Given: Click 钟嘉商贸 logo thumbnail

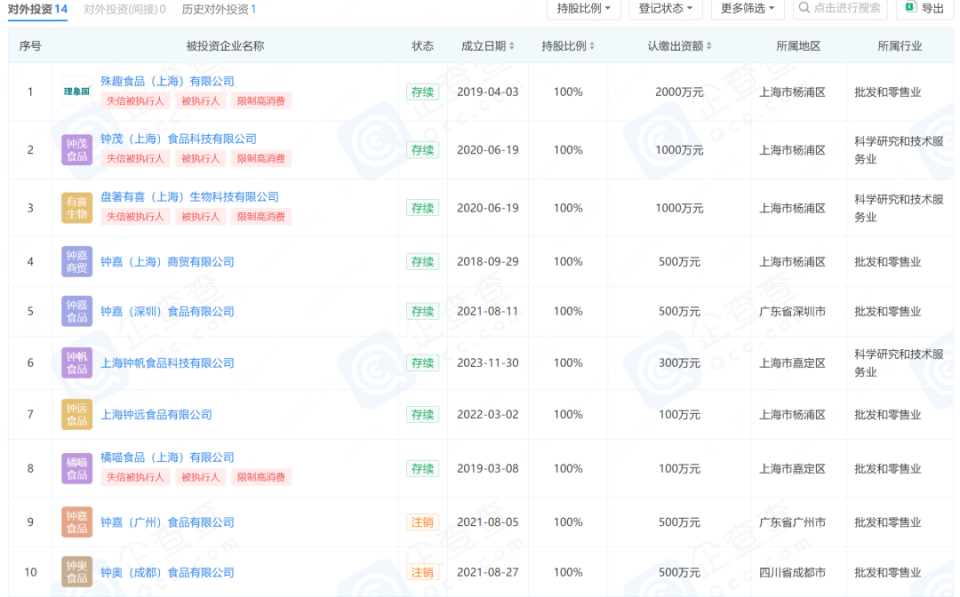Looking at the screenshot, I should [77, 261].
